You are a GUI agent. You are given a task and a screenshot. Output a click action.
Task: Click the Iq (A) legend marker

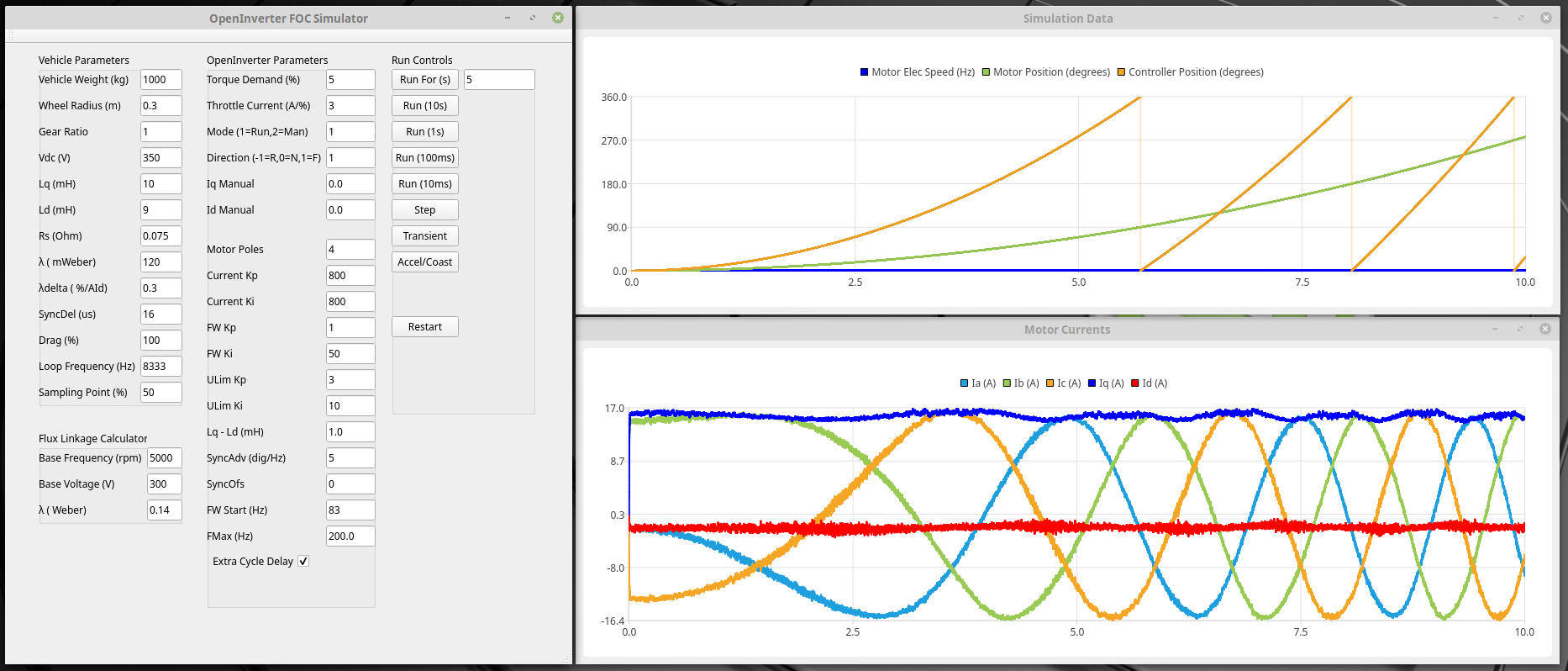coord(1092,383)
